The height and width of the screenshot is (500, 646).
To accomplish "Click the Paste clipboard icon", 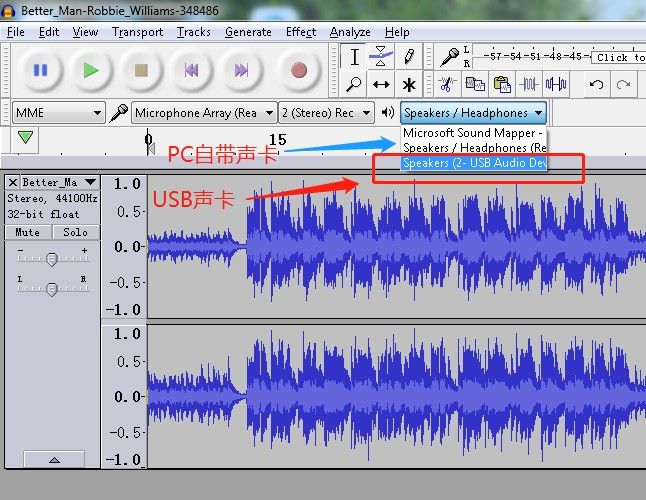I will [x=502, y=84].
